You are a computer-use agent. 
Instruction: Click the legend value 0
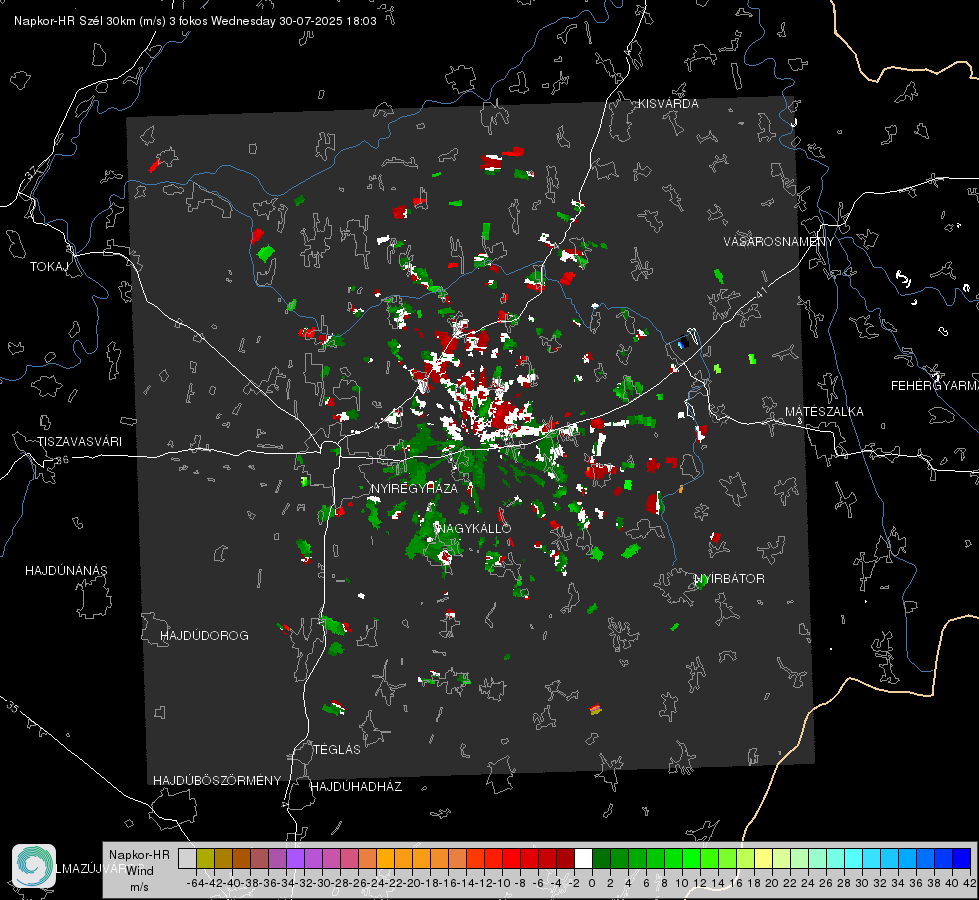592,883
